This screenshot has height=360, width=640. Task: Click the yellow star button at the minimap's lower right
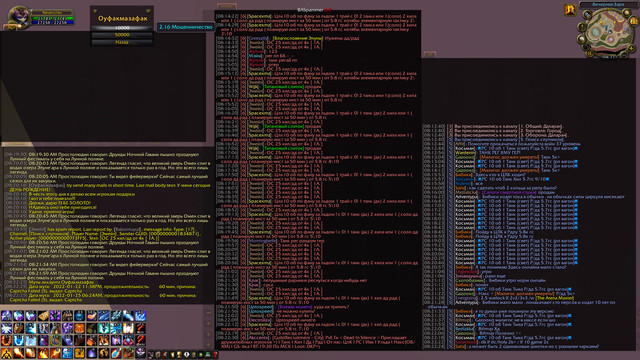[631, 49]
